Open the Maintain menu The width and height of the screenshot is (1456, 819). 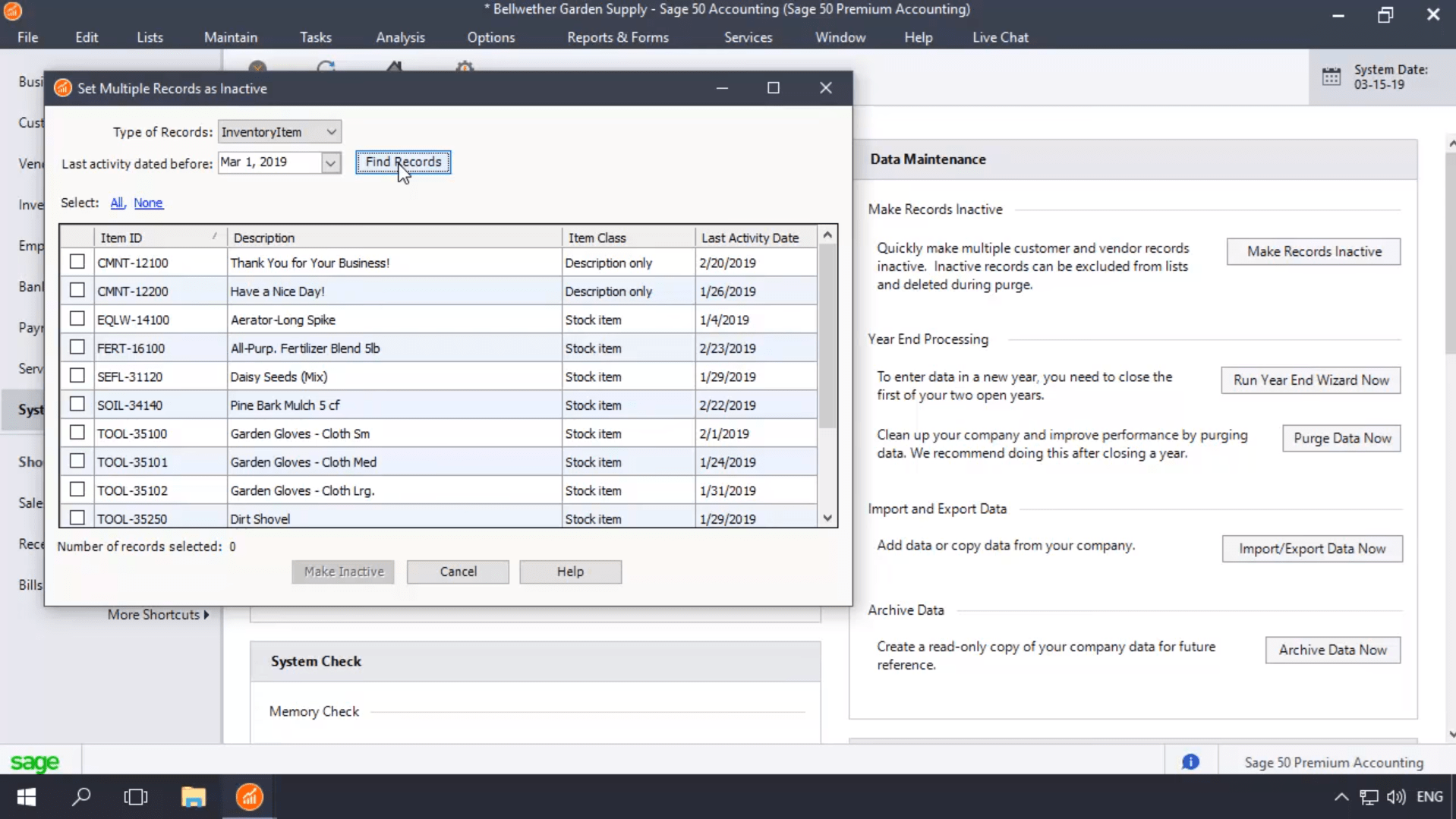(231, 36)
